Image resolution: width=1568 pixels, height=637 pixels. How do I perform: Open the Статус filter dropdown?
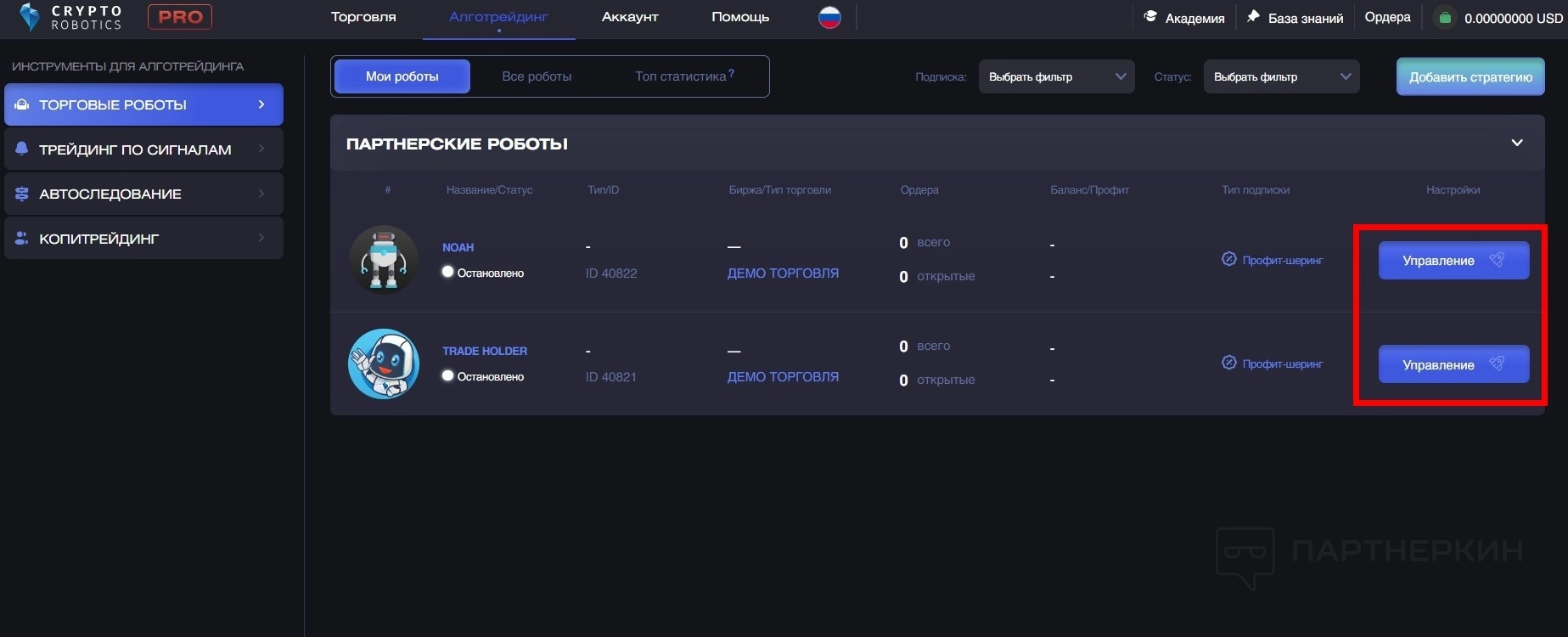pos(1281,76)
